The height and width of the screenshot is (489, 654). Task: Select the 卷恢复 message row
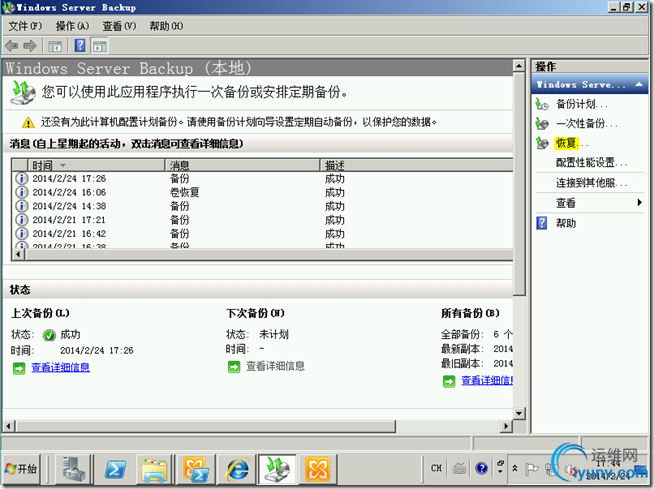(x=263, y=192)
